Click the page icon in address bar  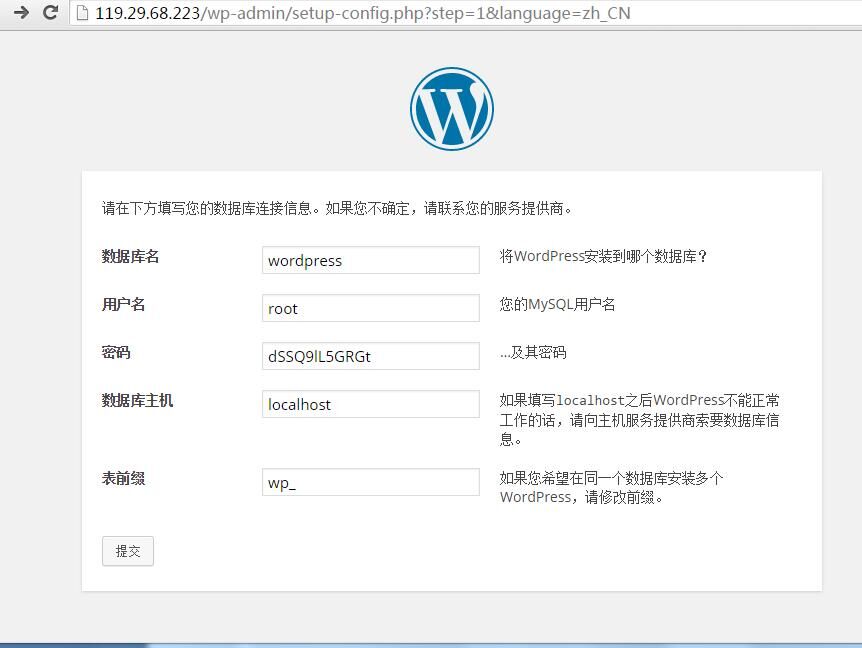click(x=82, y=13)
